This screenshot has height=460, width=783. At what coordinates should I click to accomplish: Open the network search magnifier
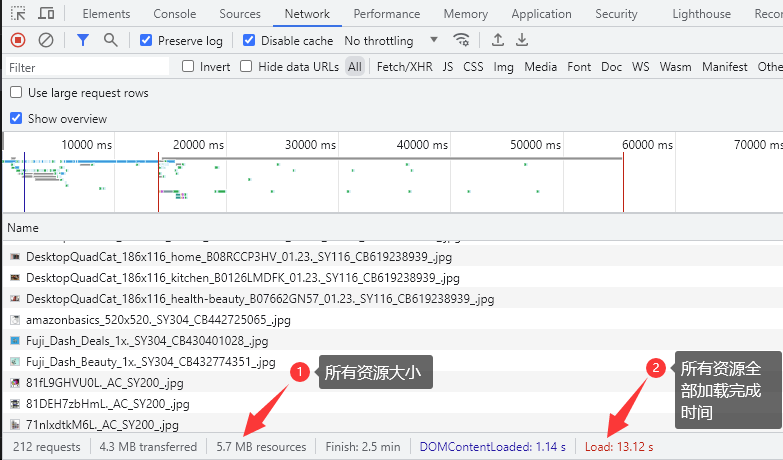coord(110,40)
